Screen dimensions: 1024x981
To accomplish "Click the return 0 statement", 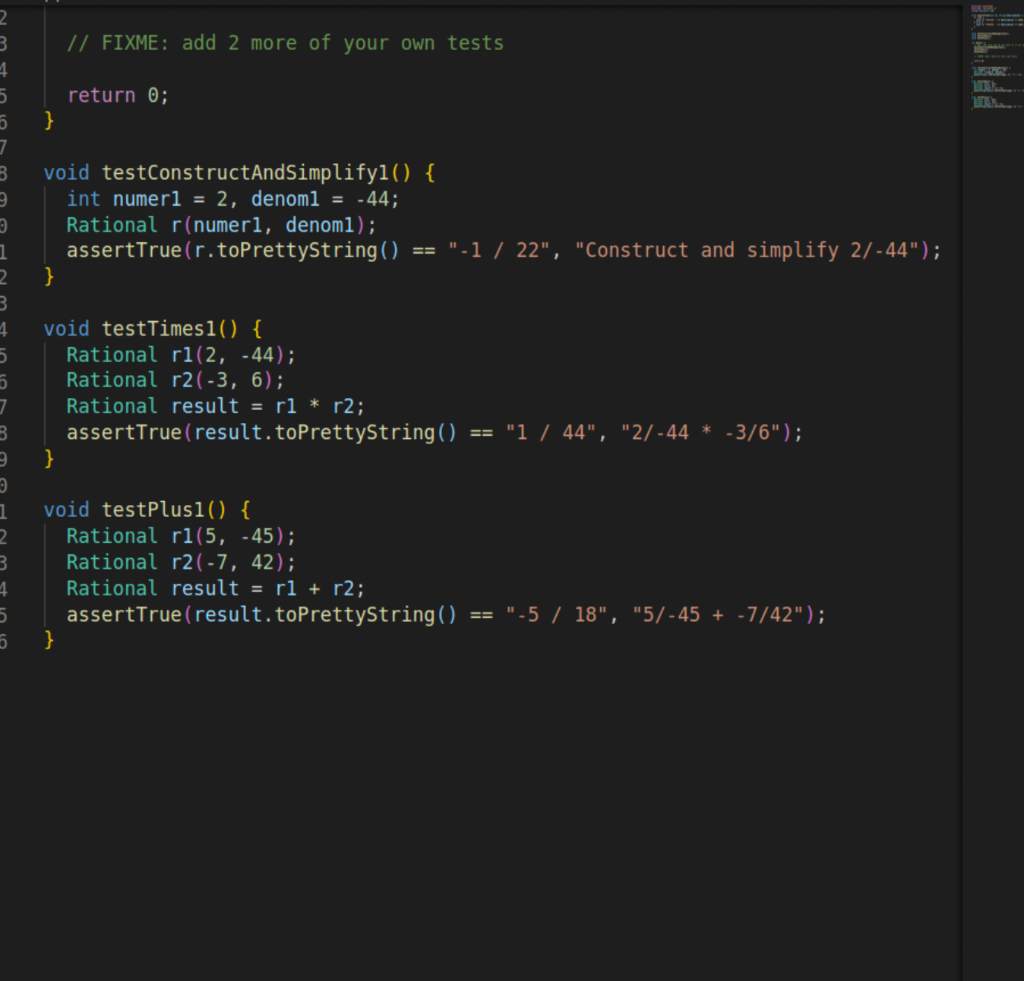I will click(115, 95).
